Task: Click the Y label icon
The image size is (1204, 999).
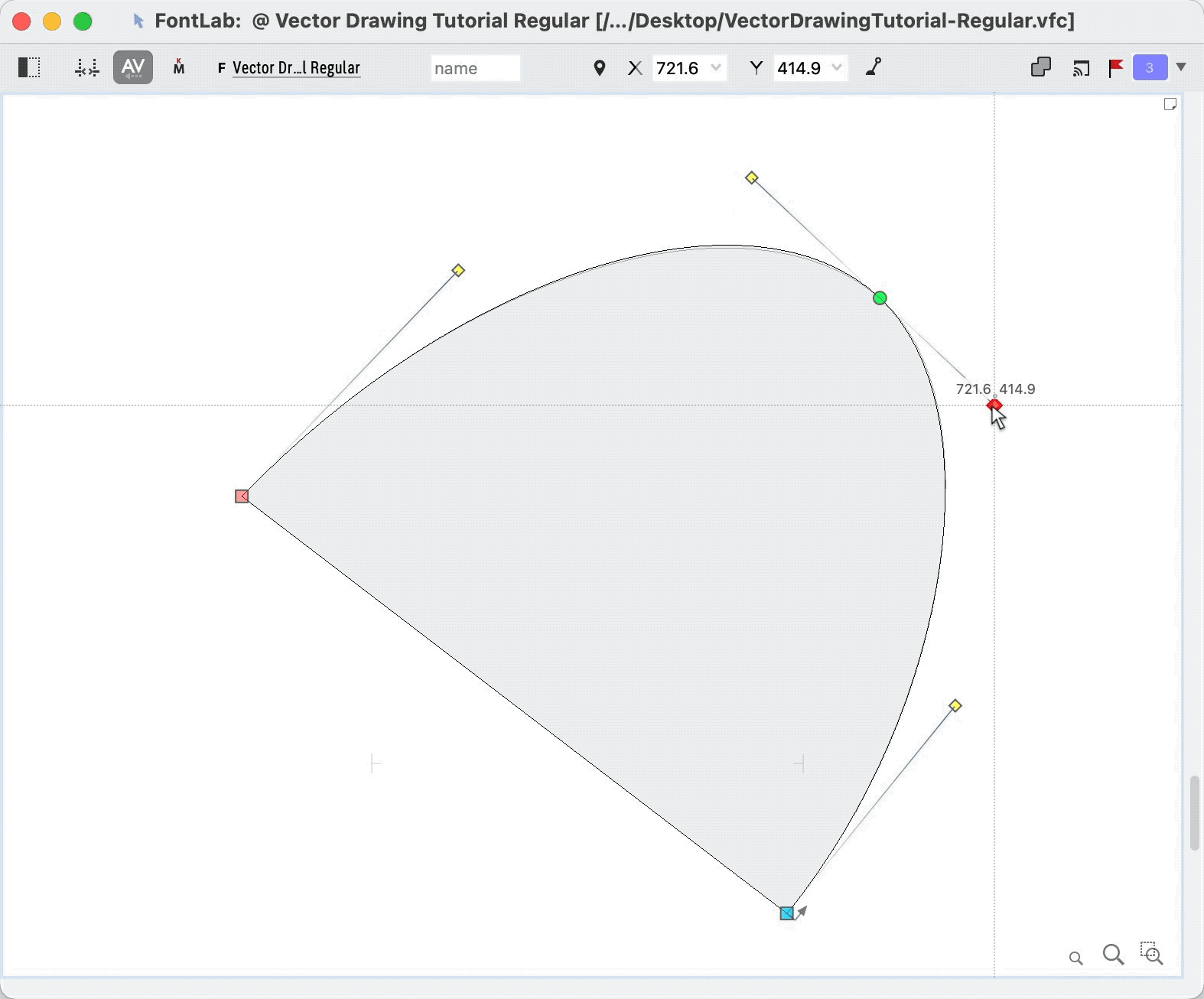Action: (757, 68)
